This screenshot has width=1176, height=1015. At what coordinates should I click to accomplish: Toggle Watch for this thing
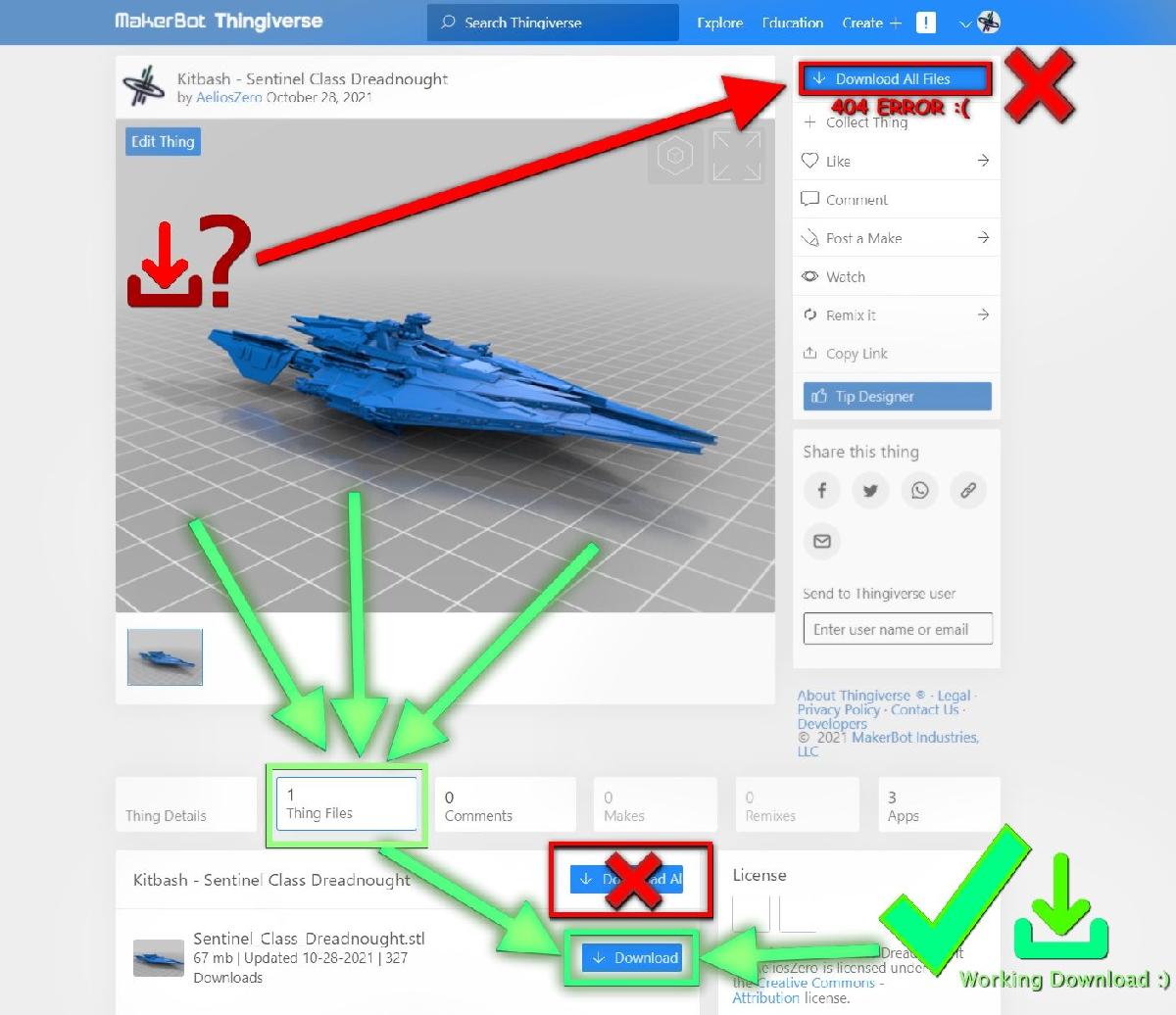click(x=845, y=276)
